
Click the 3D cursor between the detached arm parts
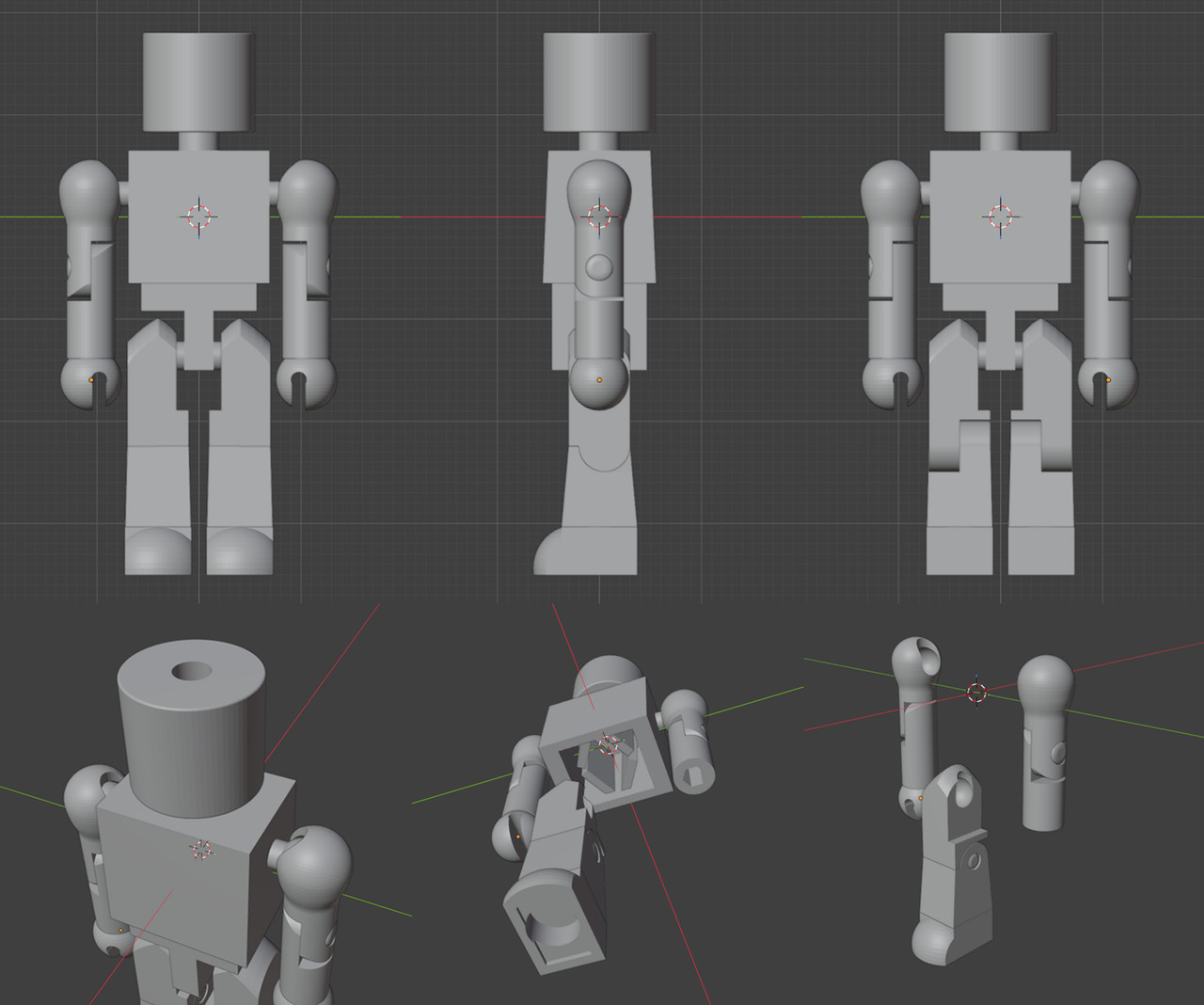click(x=976, y=693)
